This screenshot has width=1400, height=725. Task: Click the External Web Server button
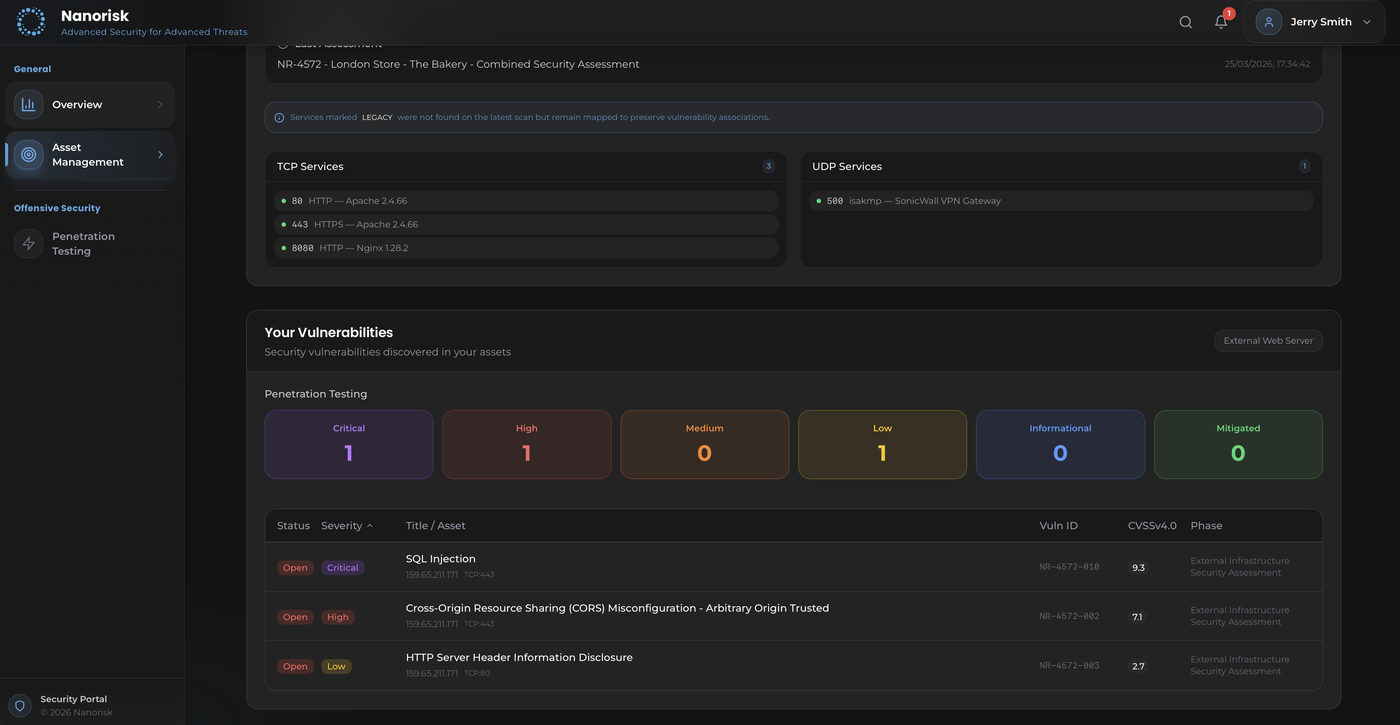(1268, 341)
